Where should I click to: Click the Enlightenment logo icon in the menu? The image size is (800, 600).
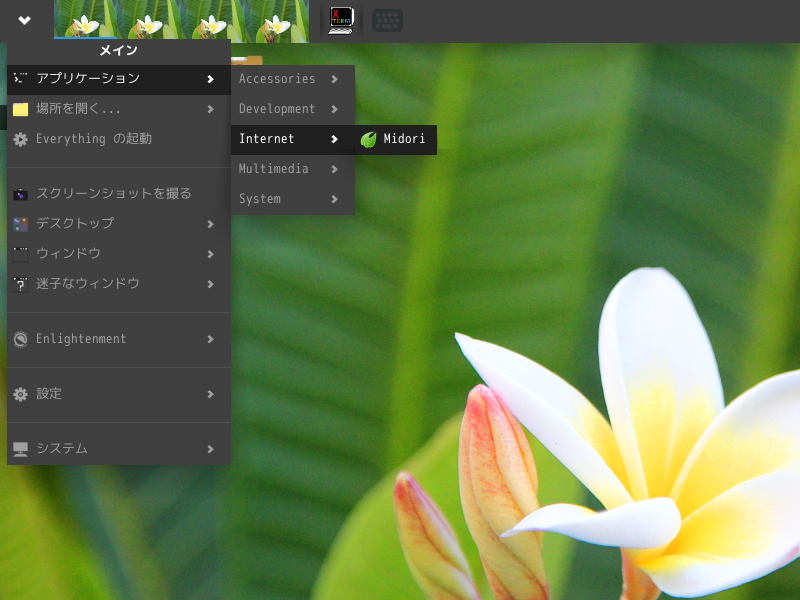click(19, 339)
